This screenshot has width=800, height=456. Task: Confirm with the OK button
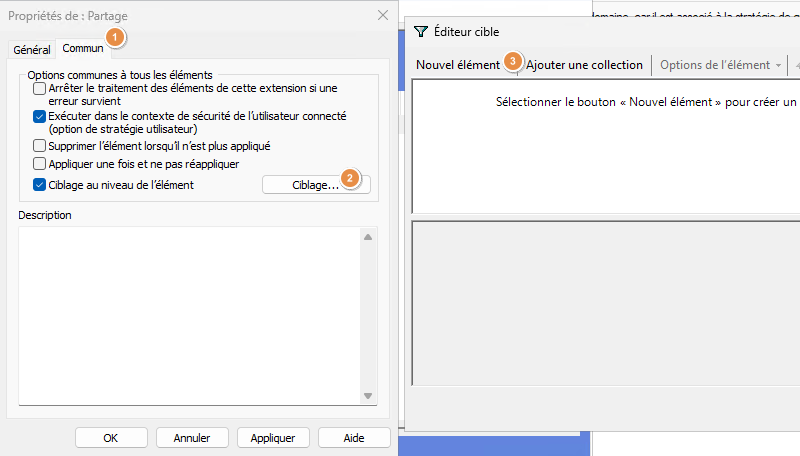110,438
